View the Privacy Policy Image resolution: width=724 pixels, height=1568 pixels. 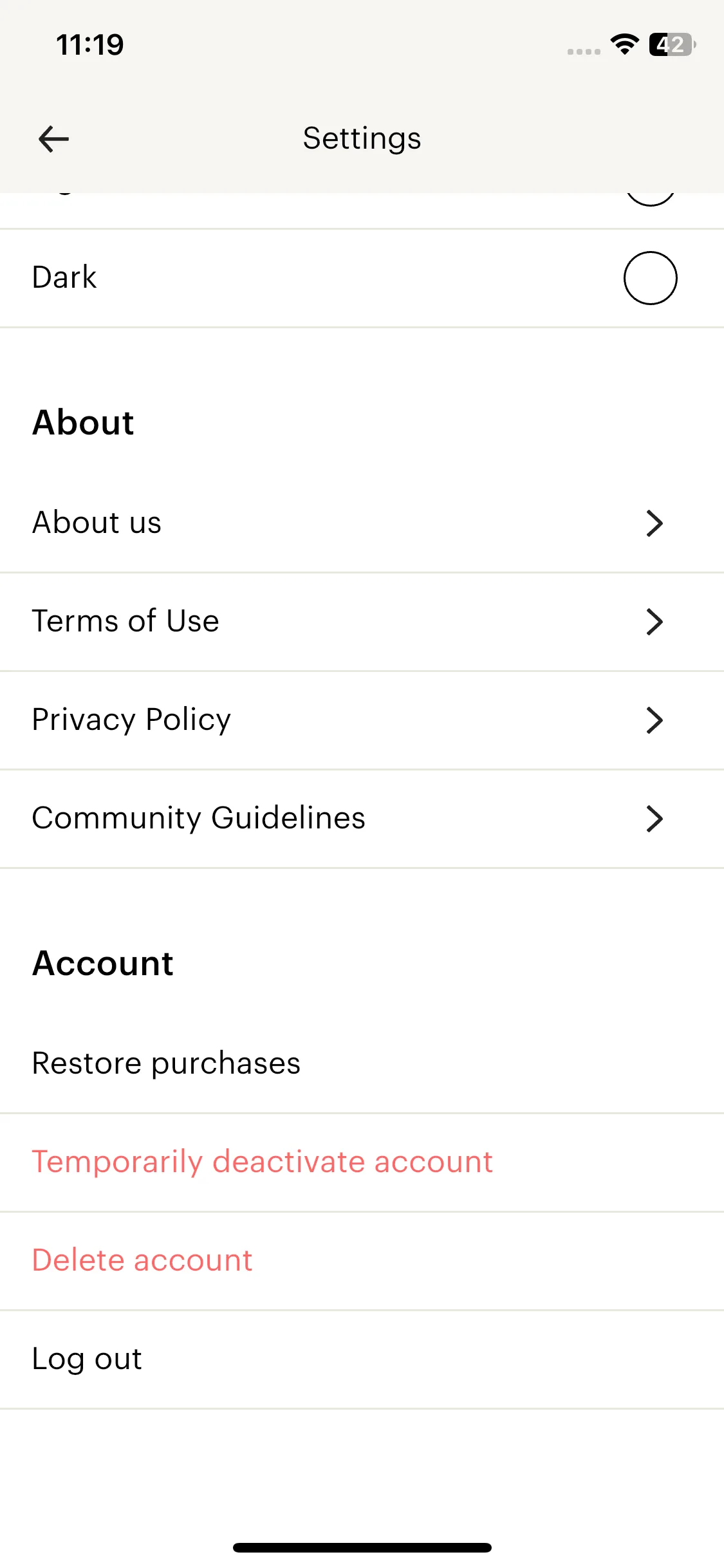131,720
